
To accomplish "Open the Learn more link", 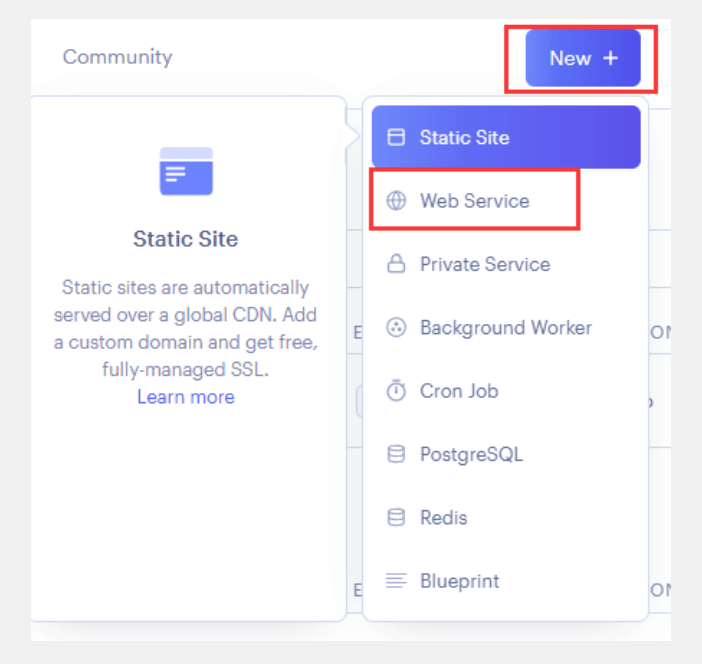I will 186,397.
